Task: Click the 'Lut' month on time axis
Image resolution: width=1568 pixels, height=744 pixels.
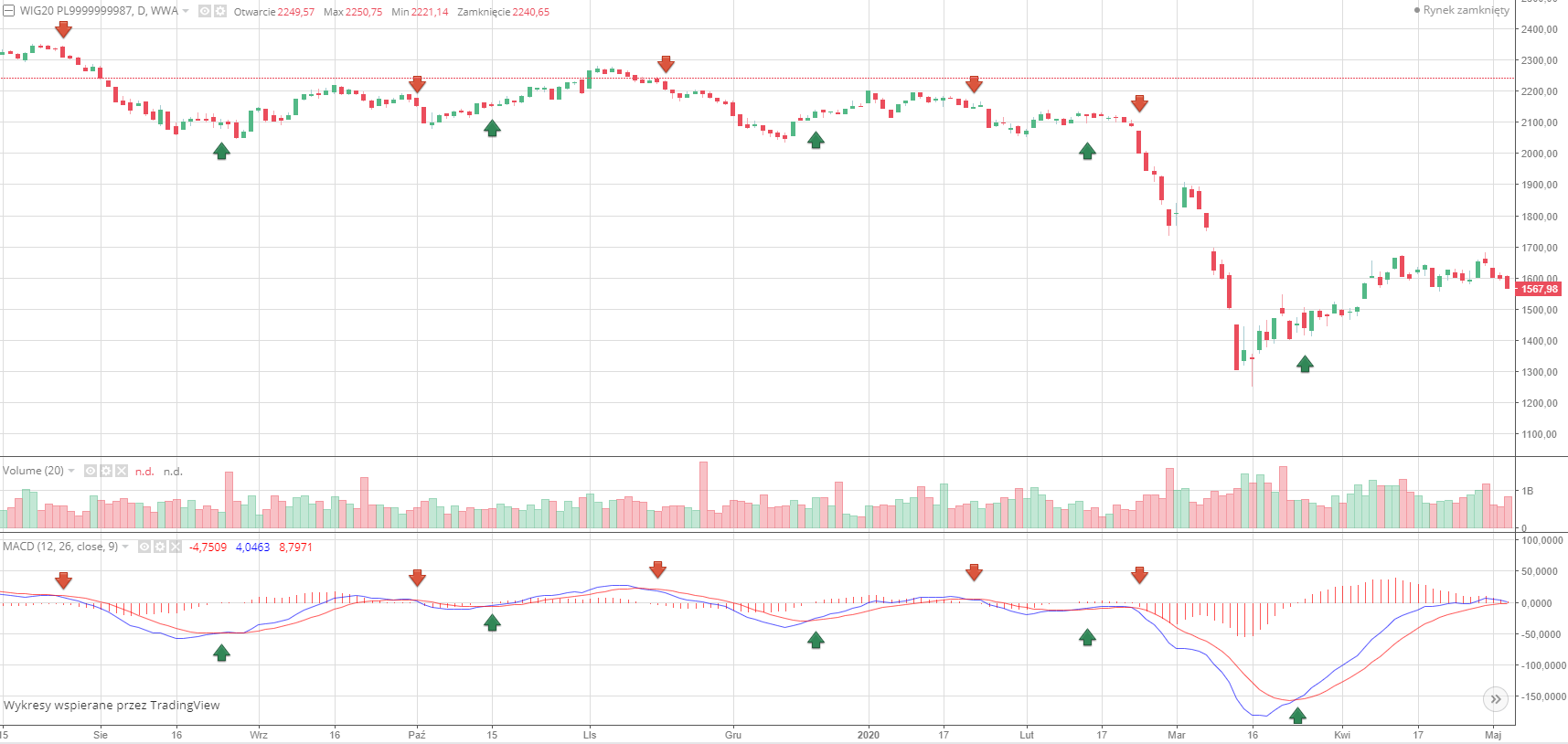Action: (x=1027, y=735)
